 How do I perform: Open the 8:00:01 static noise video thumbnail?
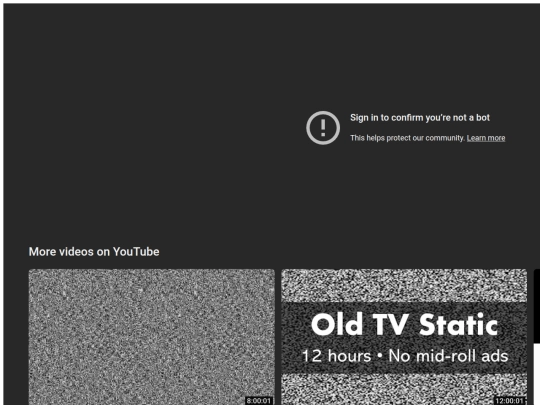152,337
